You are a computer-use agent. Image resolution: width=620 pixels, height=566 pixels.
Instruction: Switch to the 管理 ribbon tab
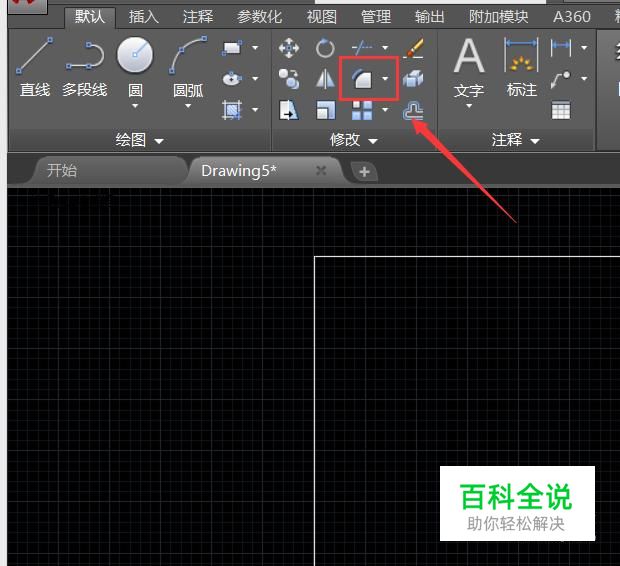376,17
